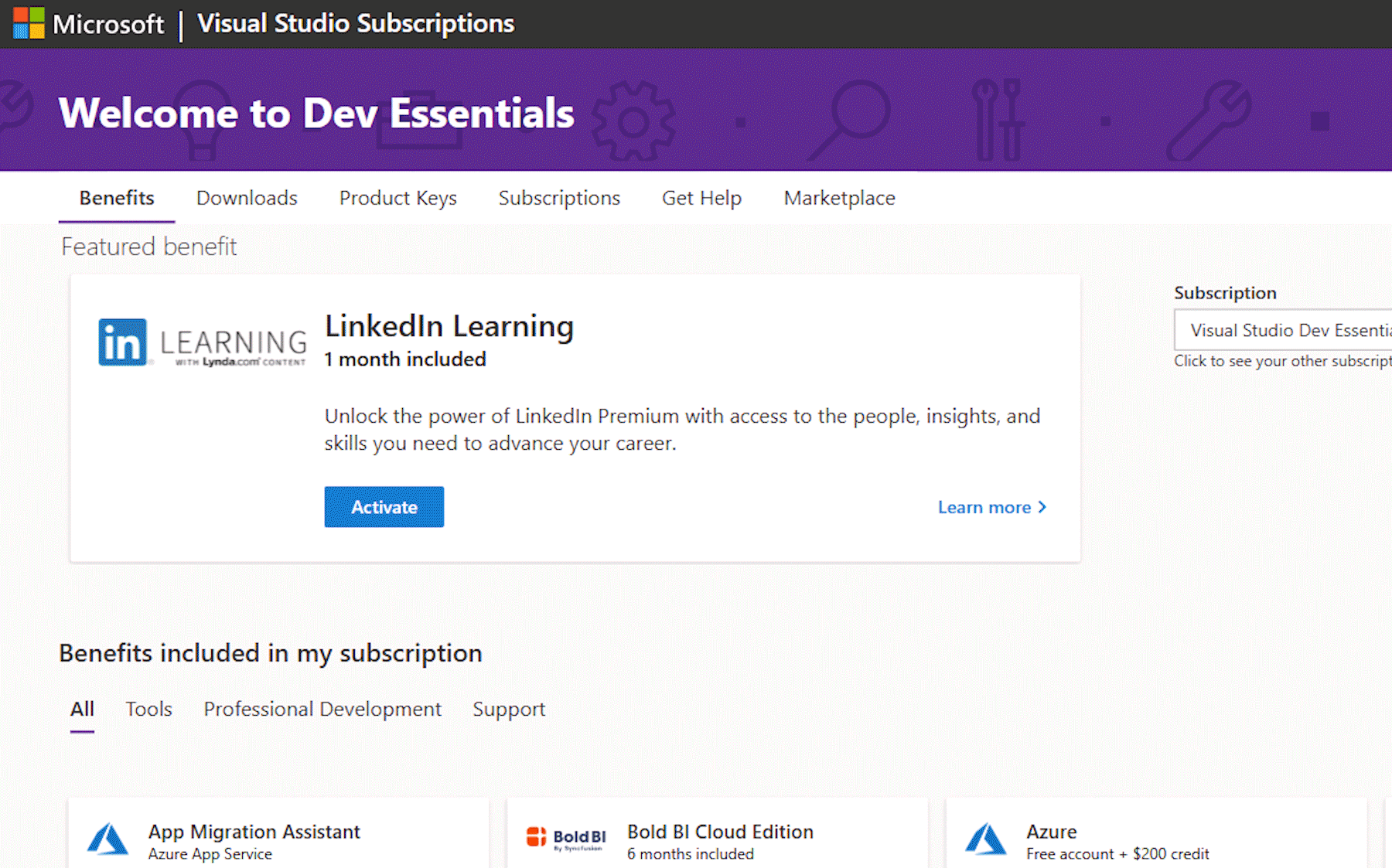Switch to the Downloads tab

point(247,198)
